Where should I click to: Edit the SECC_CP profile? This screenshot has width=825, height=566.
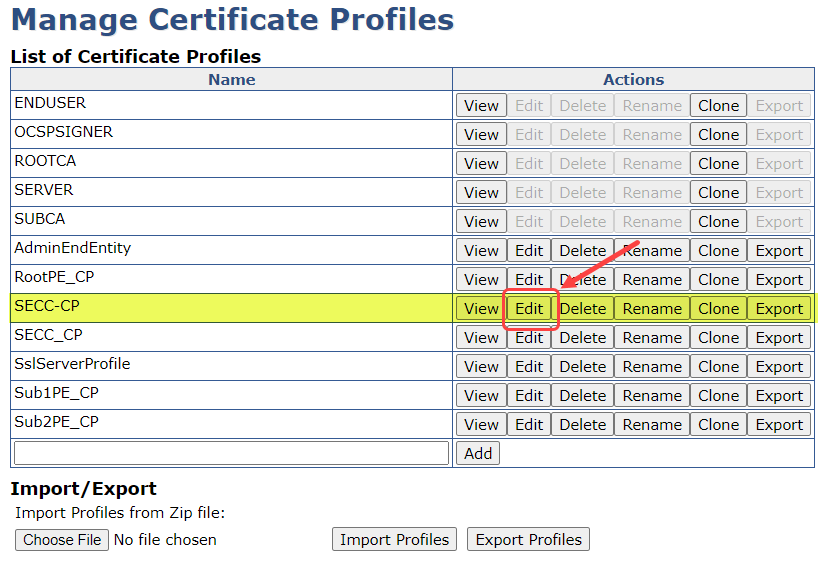[x=529, y=338]
